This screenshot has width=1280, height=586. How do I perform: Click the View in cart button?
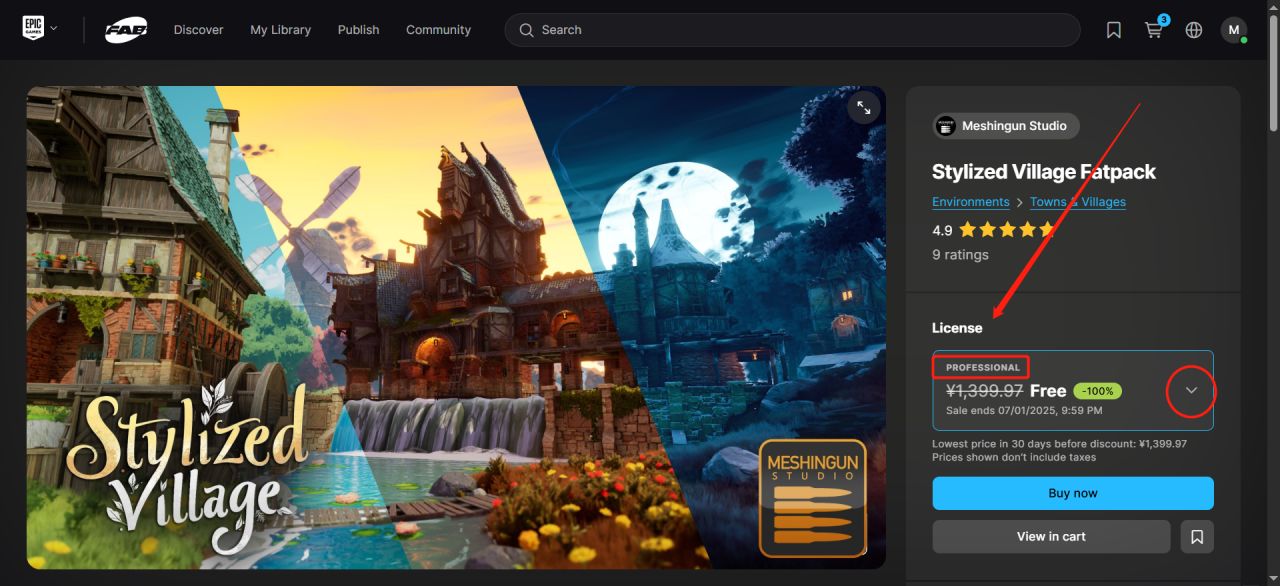click(x=1051, y=537)
